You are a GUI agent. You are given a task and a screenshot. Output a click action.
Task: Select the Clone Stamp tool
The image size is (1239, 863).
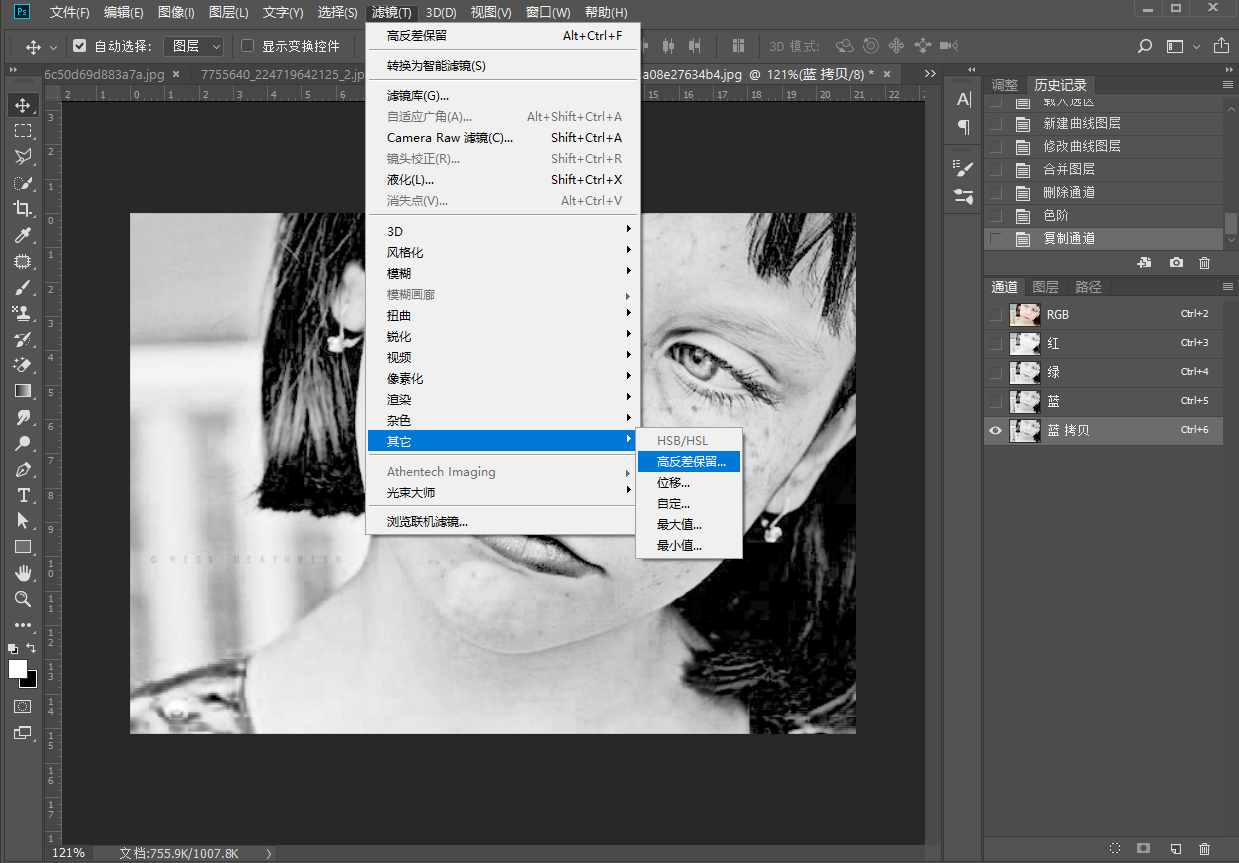(x=23, y=313)
